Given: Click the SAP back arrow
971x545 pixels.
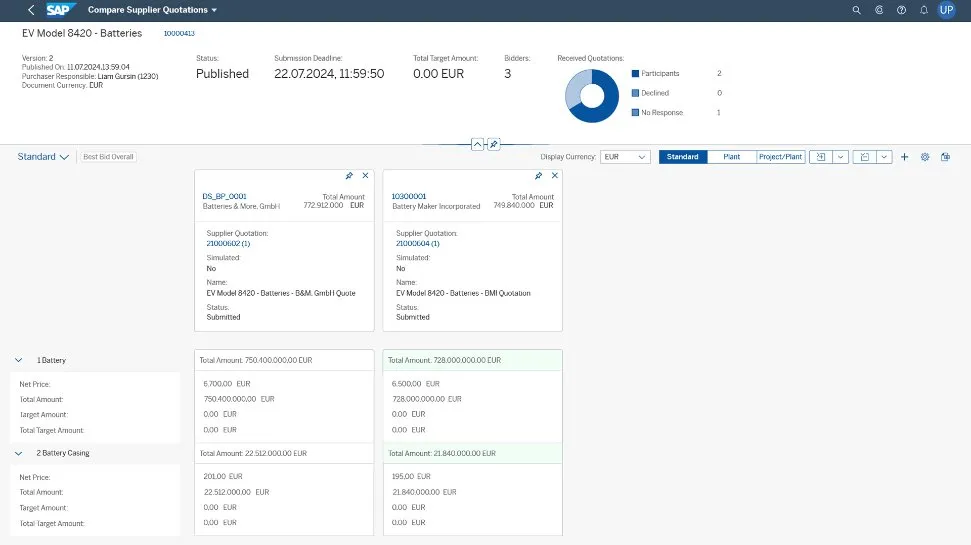Looking at the screenshot, I should coord(31,10).
